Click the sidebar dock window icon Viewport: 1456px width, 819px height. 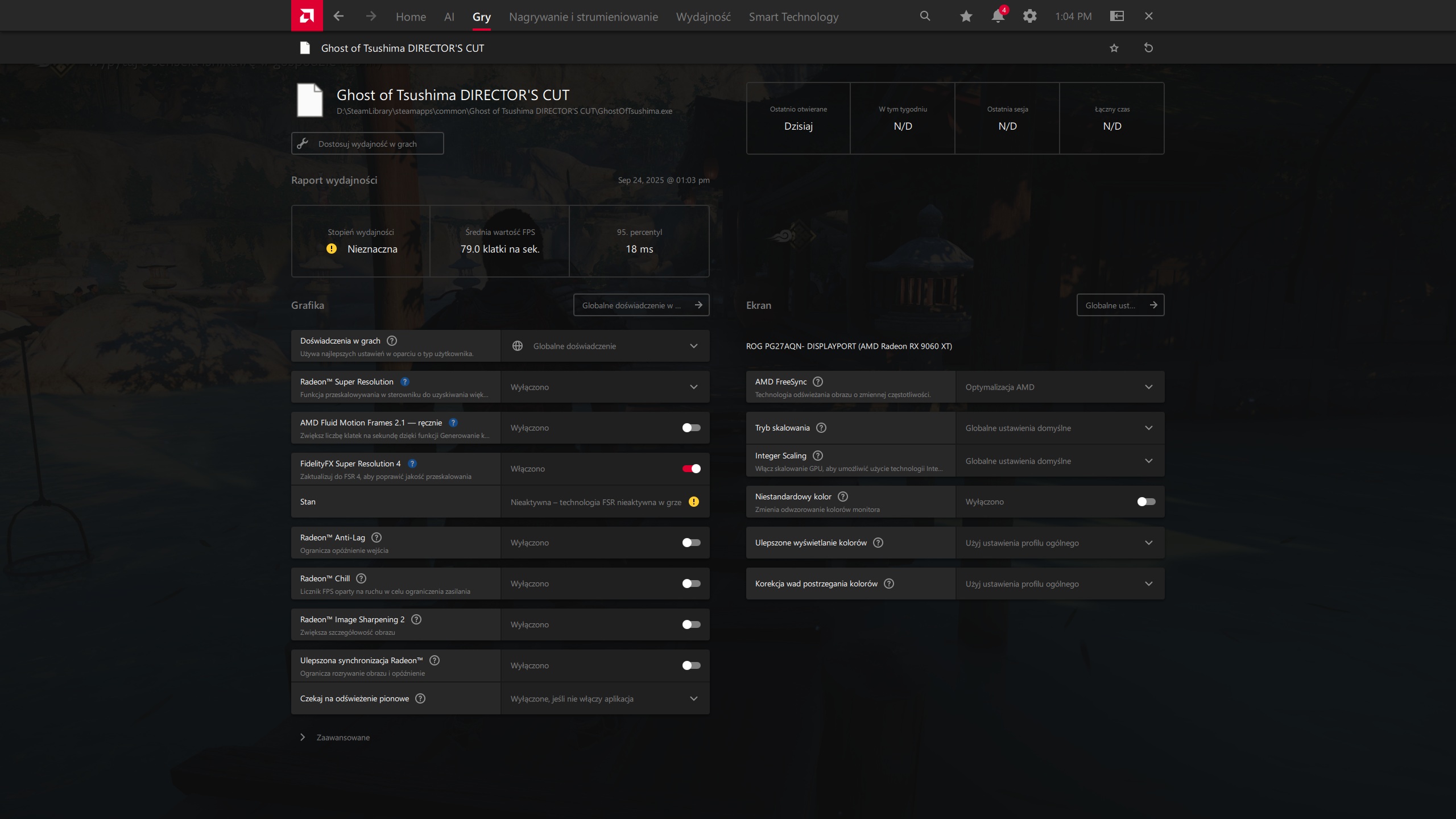tap(1117, 16)
